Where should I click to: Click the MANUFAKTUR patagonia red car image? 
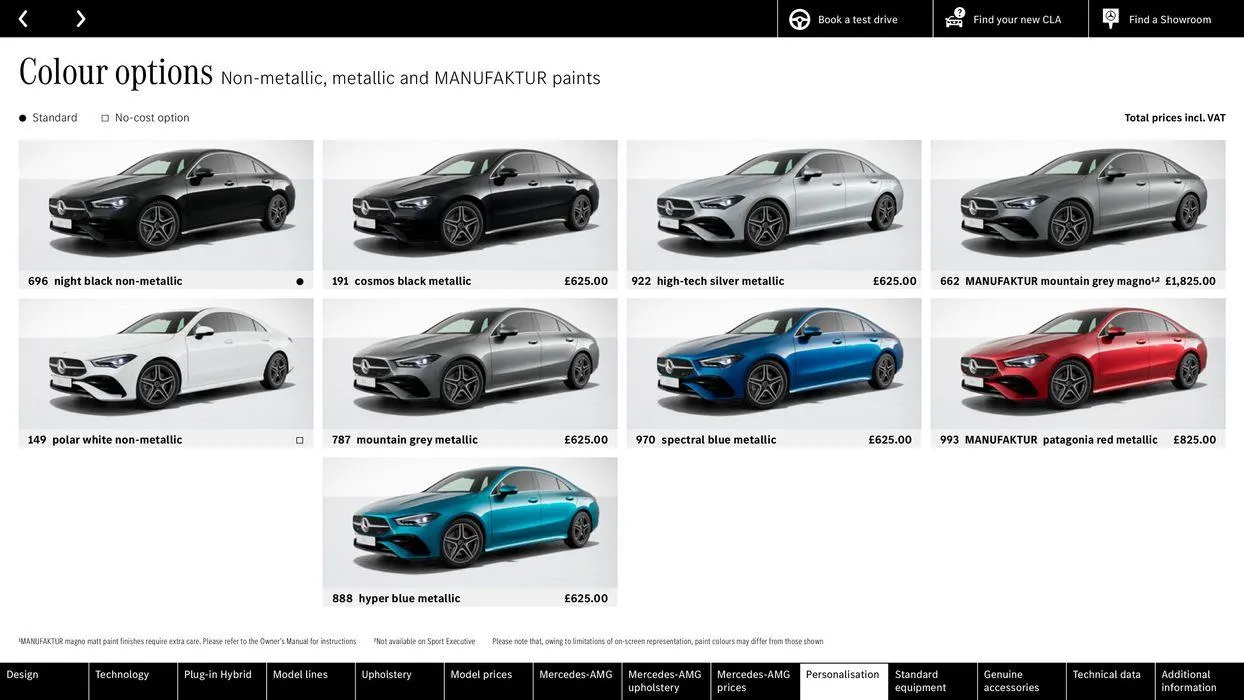pos(1078,358)
